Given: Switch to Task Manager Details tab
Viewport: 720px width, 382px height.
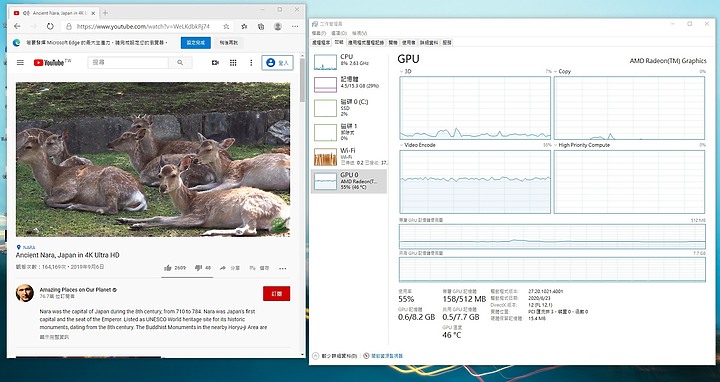Looking at the screenshot, I should pos(429,42).
